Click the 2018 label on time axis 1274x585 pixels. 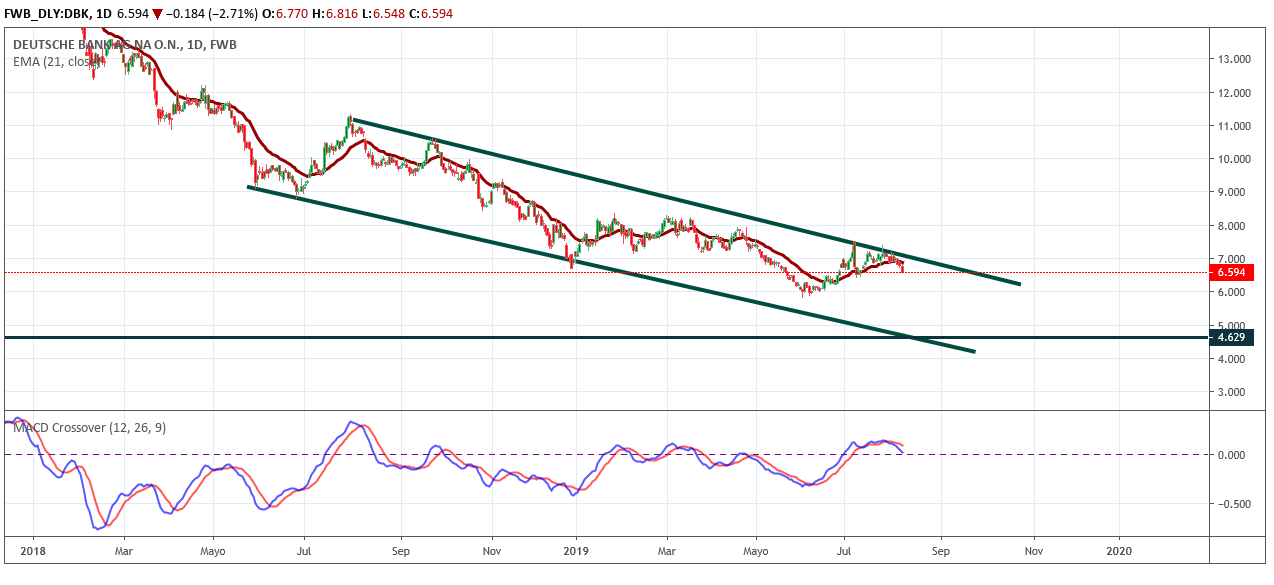tap(32, 550)
